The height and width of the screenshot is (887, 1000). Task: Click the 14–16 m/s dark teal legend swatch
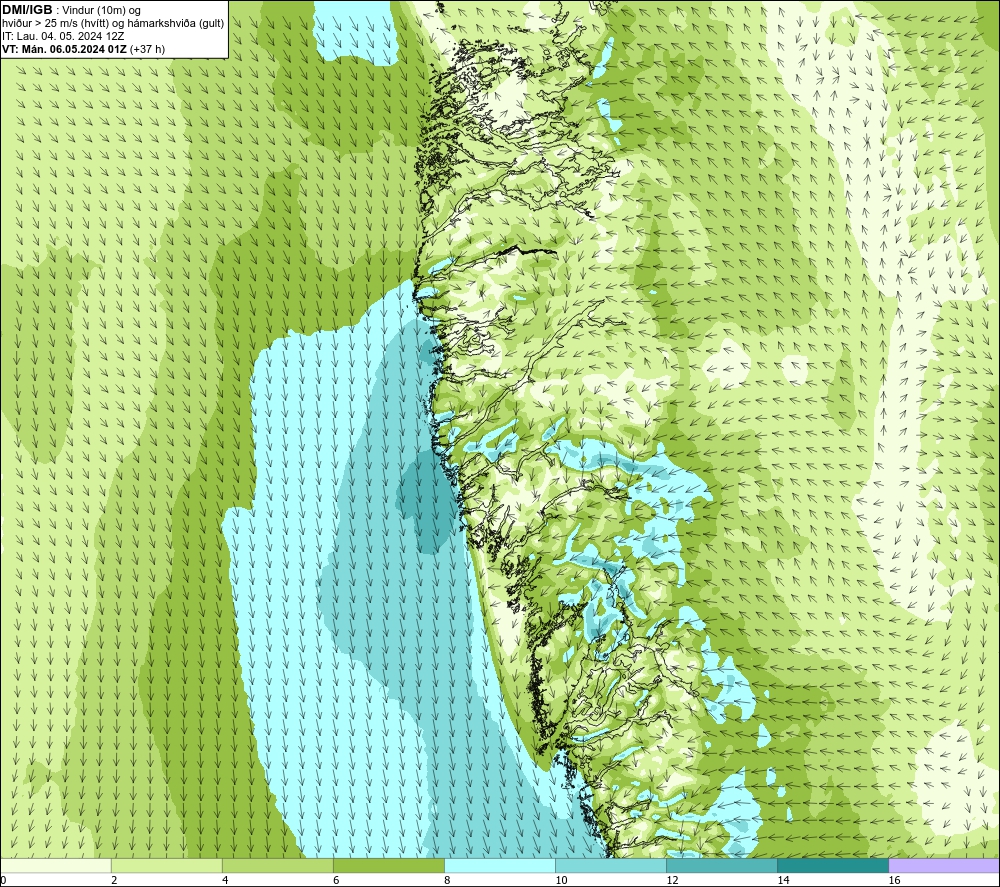pos(832,866)
